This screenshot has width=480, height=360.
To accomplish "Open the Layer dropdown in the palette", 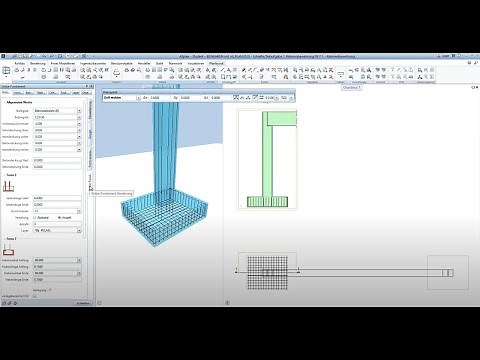I will tap(79, 230).
